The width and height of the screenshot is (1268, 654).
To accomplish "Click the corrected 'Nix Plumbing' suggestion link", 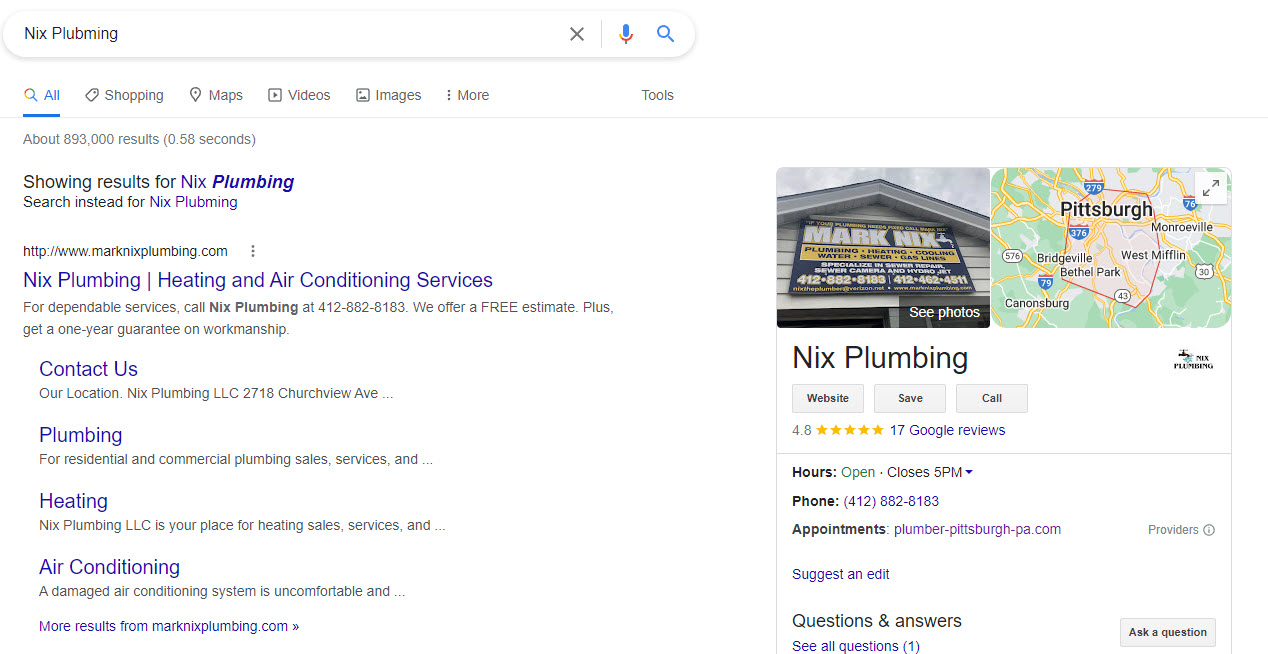I will tap(237, 182).
